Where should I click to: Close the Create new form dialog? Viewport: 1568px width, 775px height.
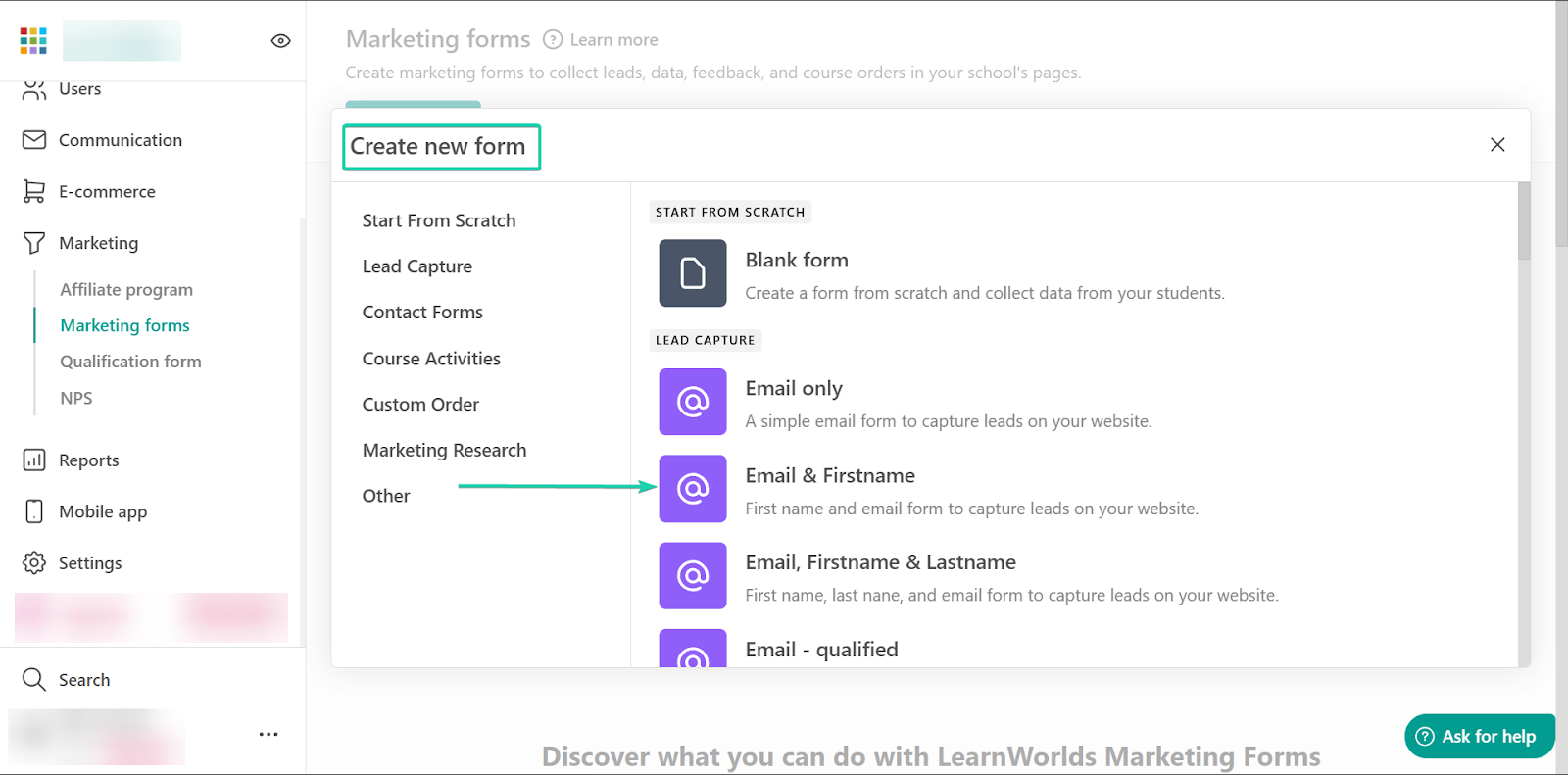tap(1497, 145)
